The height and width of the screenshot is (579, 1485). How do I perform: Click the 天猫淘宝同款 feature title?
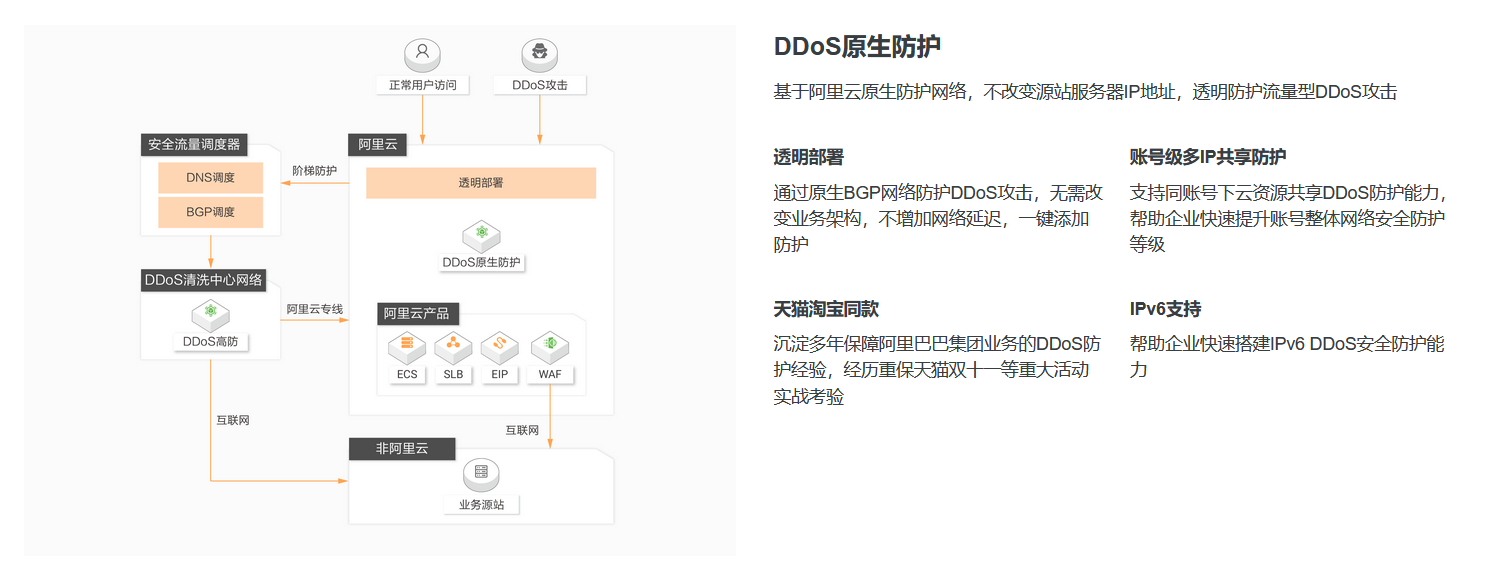[x=826, y=309]
